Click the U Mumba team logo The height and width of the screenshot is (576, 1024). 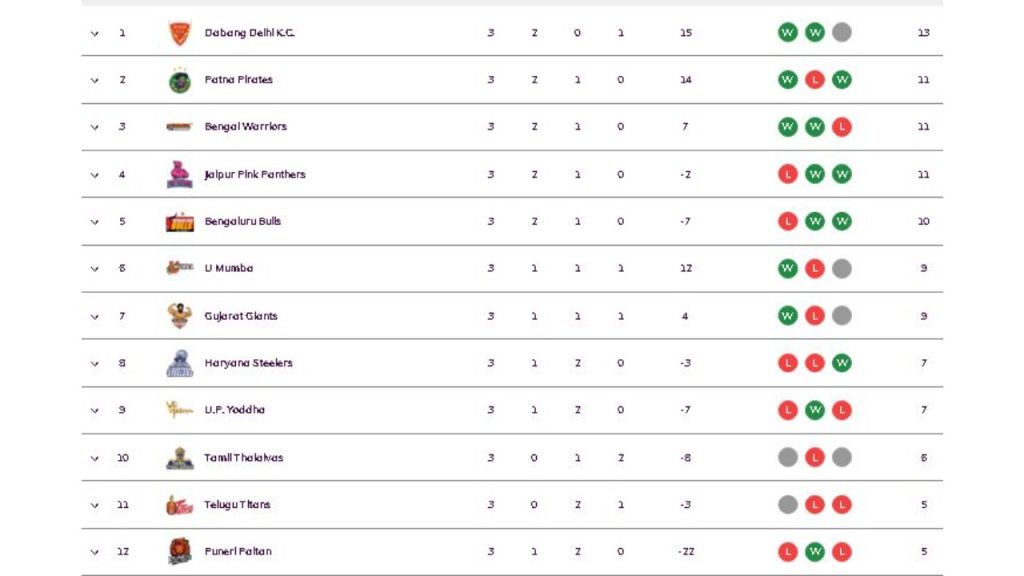point(179,268)
